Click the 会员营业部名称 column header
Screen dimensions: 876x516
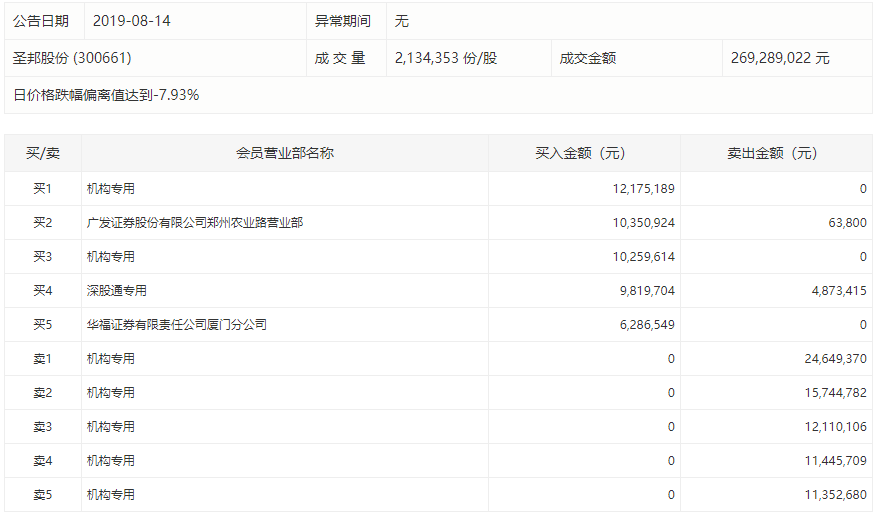coord(285,153)
